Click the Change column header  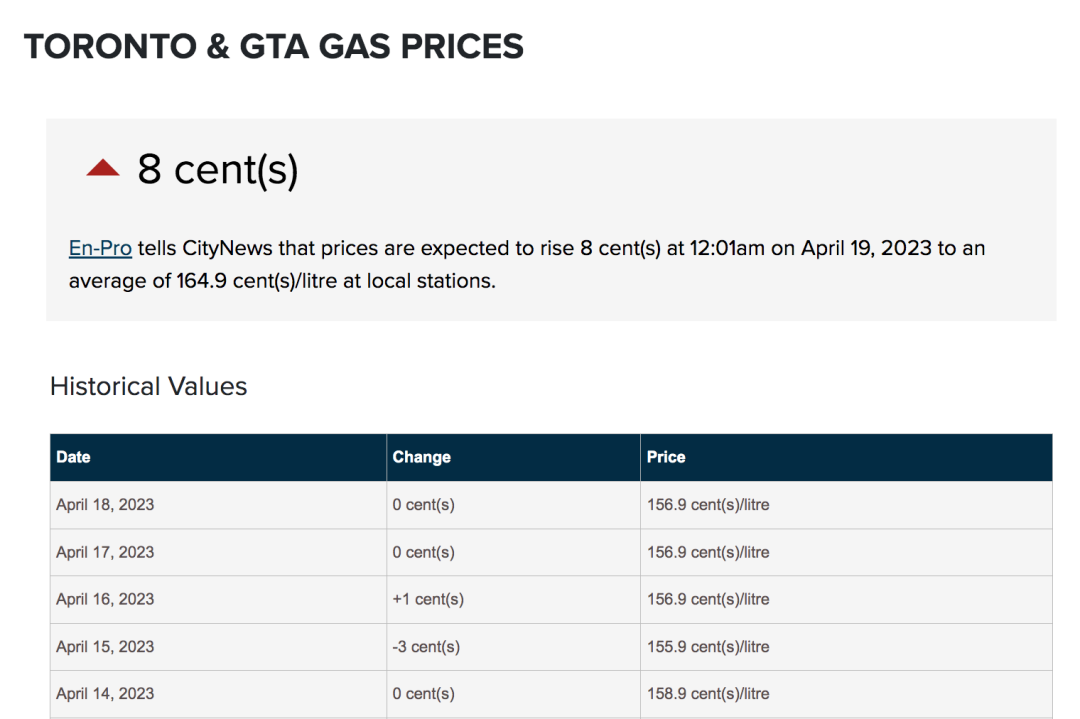(x=513, y=457)
